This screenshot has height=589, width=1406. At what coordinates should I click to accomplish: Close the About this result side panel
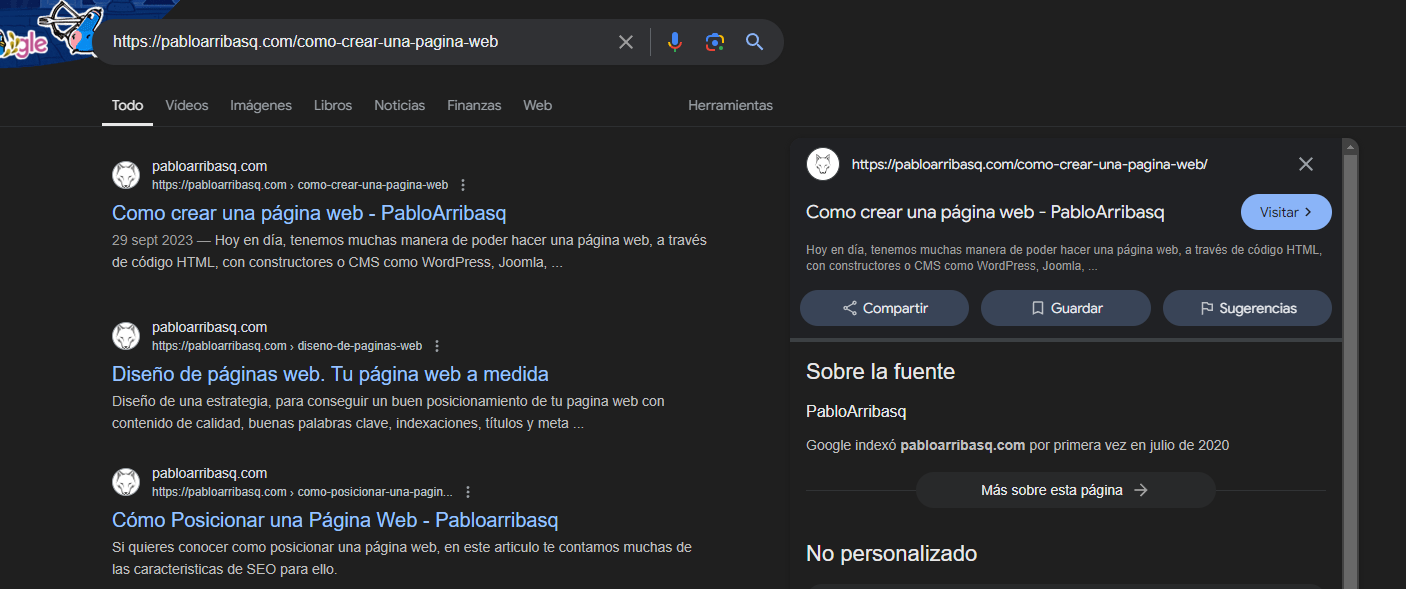(1306, 164)
